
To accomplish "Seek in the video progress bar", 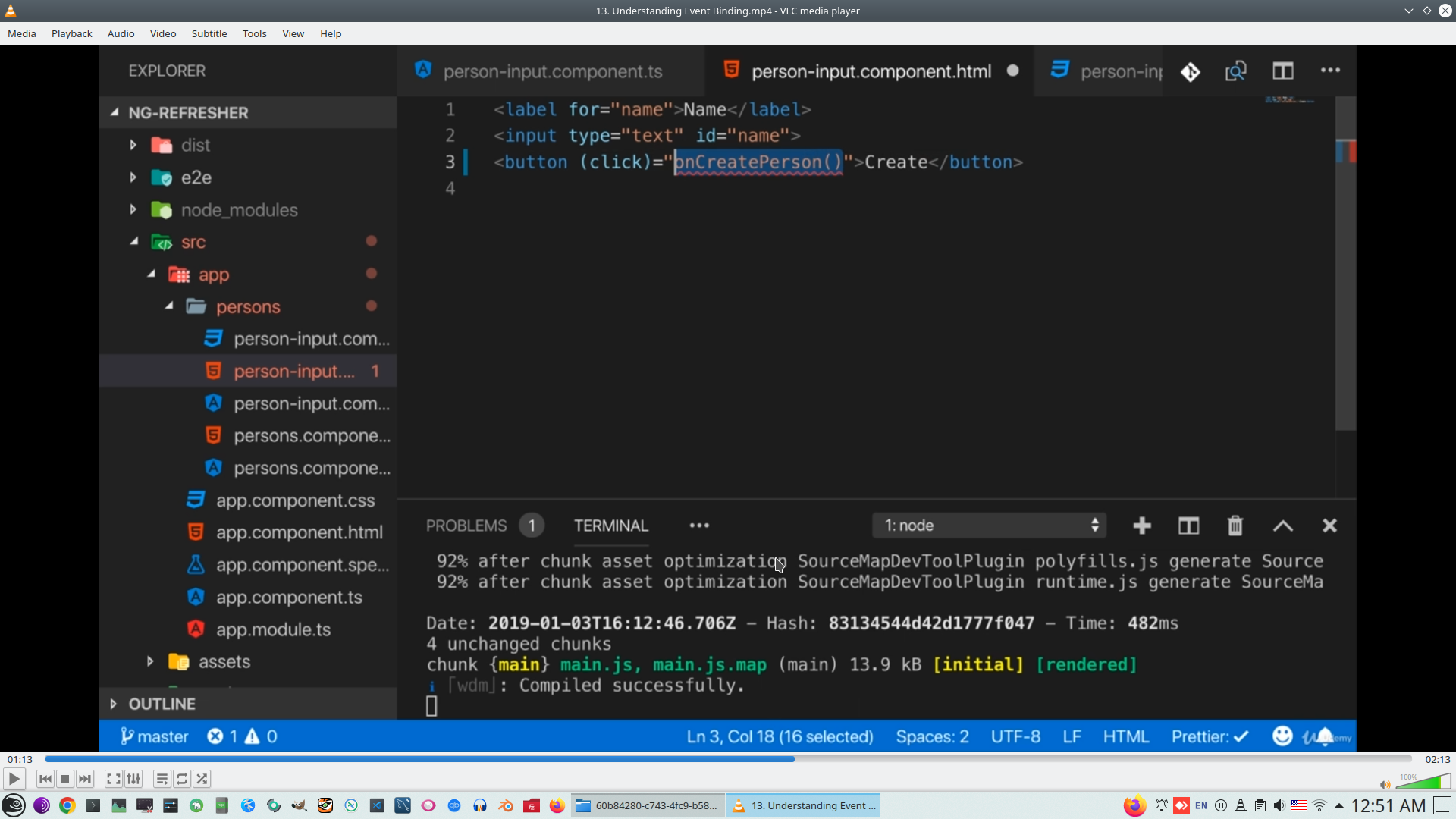I will pos(728,759).
